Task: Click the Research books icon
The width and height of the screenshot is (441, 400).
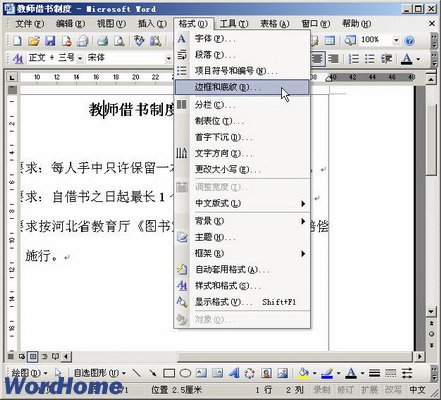Action: point(155,41)
